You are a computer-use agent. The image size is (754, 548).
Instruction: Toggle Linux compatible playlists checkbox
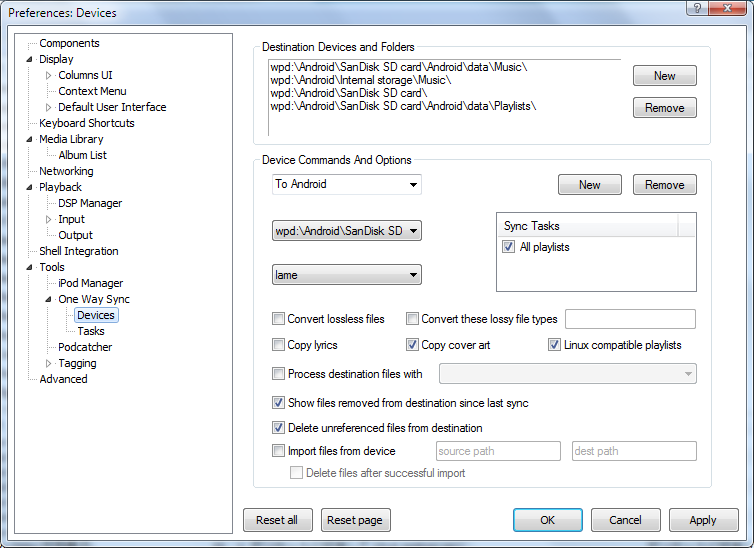click(x=555, y=345)
